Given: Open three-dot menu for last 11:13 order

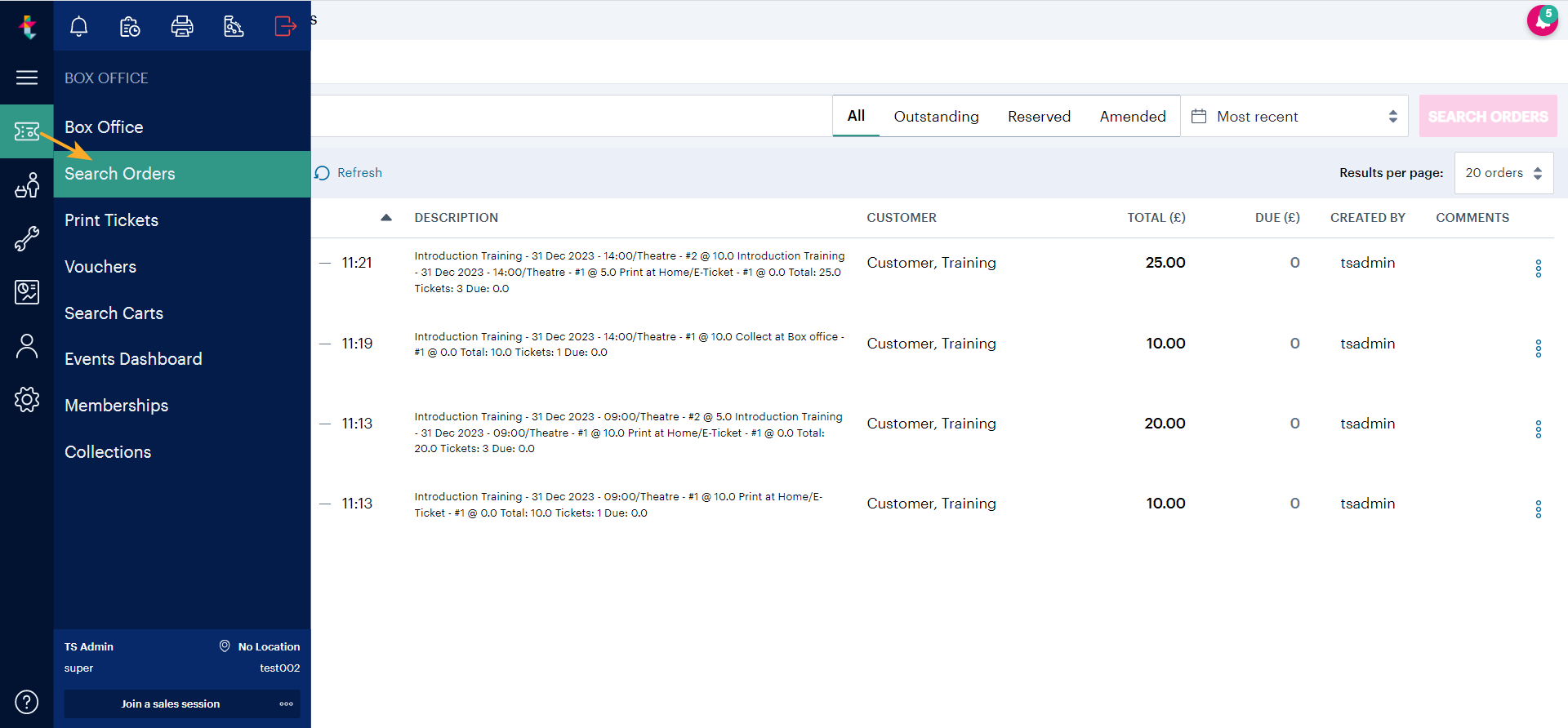Looking at the screenshot, I should pyautogui.click(x=1539, y=509).
